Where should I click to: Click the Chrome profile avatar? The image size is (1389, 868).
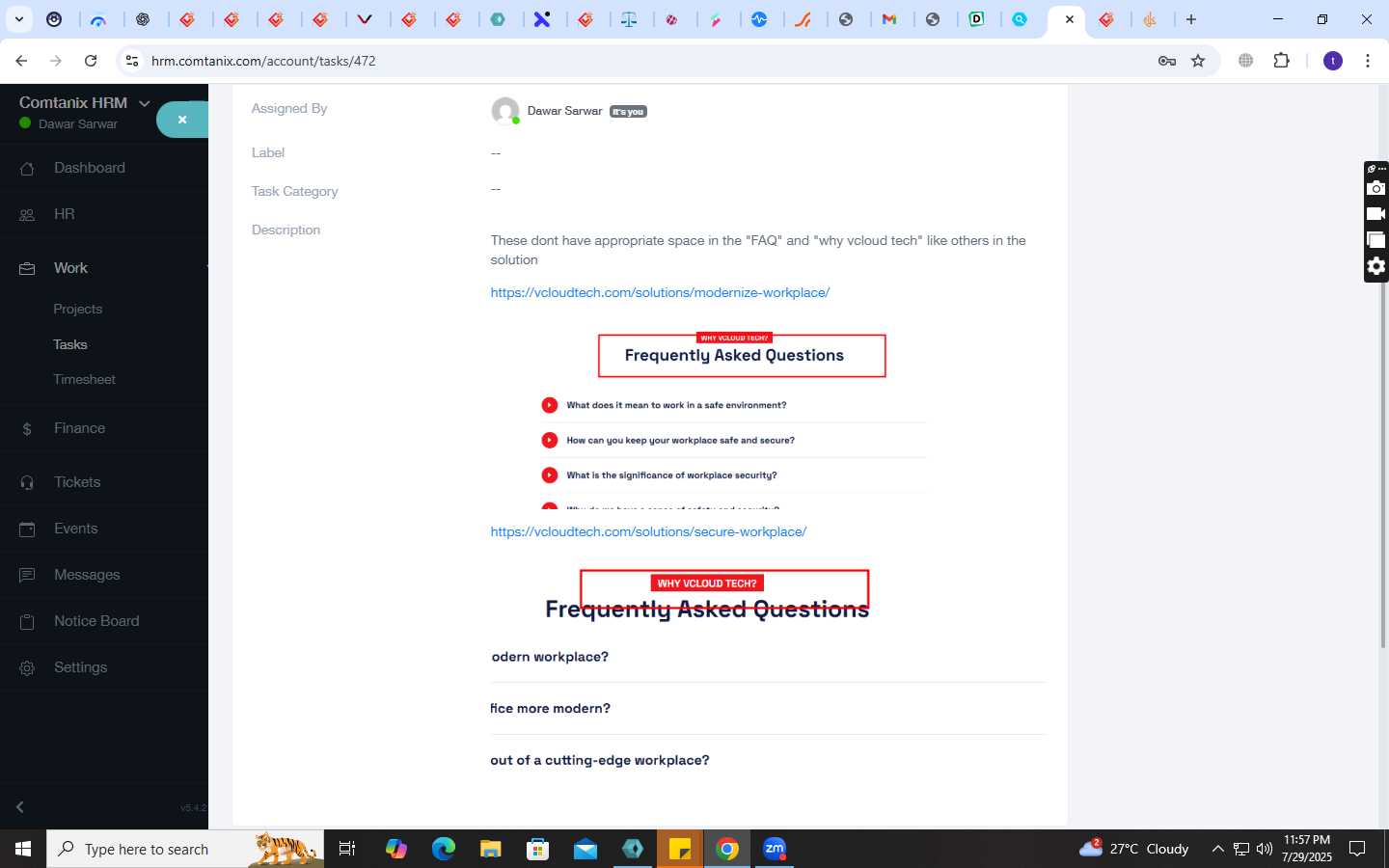pyautogui.click(x=1333, y=61)
